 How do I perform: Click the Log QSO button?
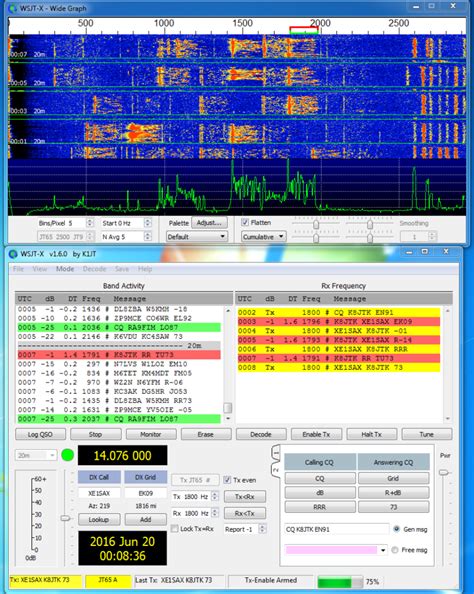[x=41, y=435]
